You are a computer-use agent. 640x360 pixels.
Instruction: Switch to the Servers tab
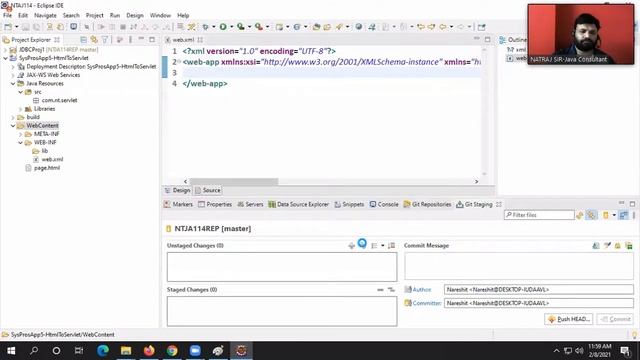[250, 204]
